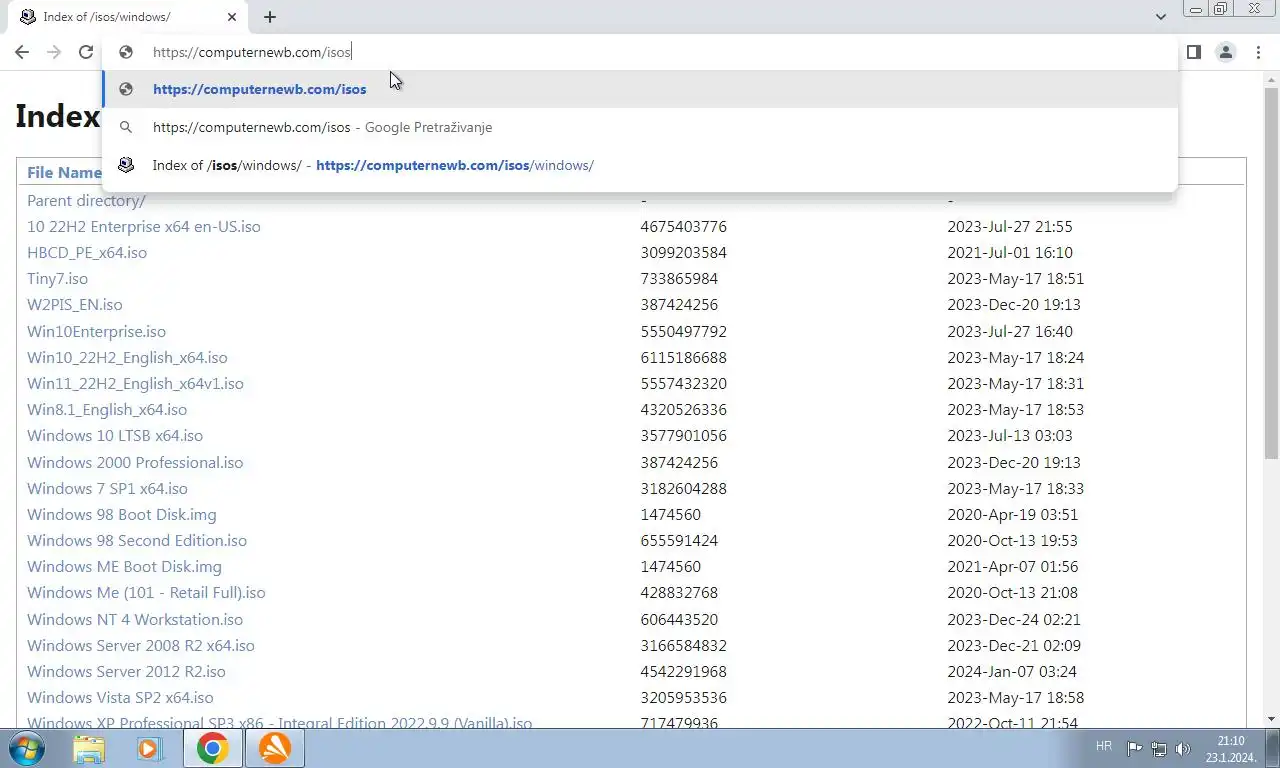Launch Windows Media Player from taskbar
This screenshot has height=768, width=1280.
click(150, 748)
